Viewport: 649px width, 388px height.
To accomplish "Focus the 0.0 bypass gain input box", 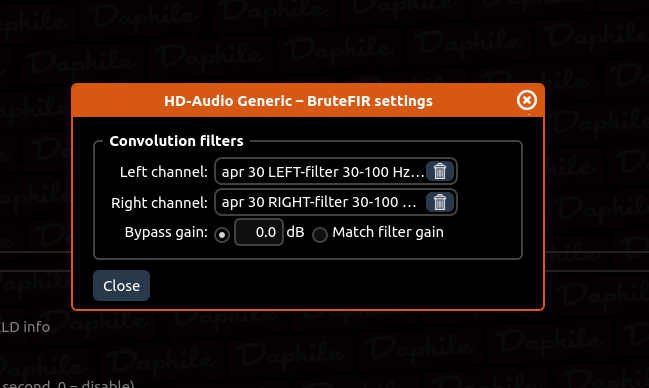I will click(259, 232).
